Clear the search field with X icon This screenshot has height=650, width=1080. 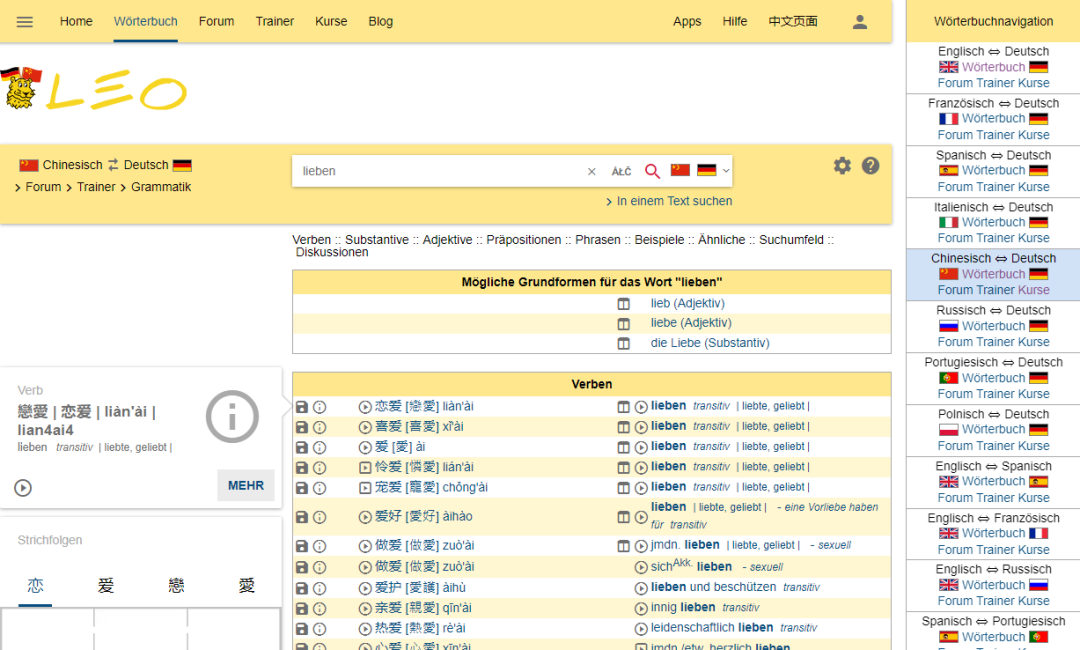tap(592, 171)
